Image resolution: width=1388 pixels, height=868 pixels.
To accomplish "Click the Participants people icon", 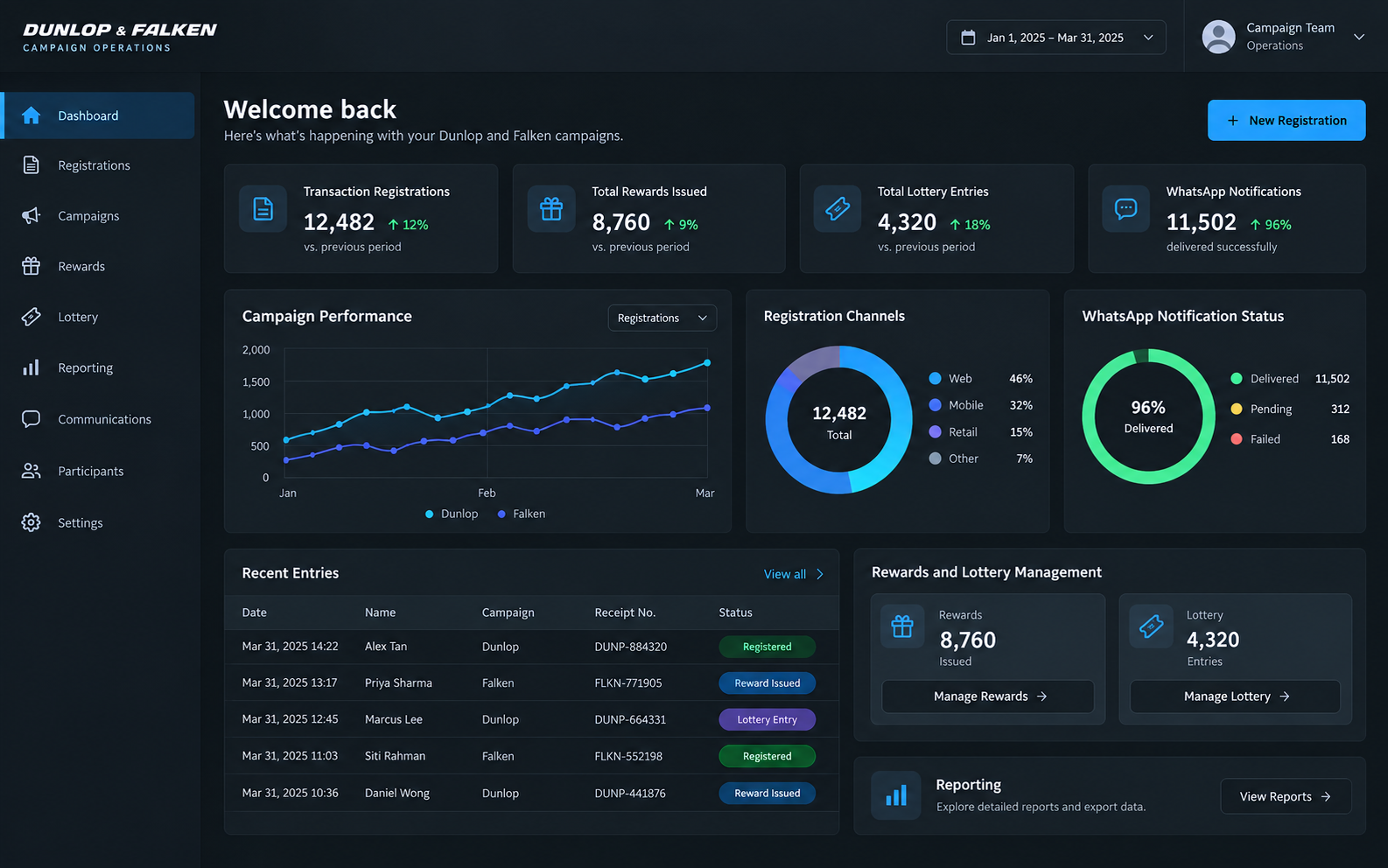I will 32,471.
